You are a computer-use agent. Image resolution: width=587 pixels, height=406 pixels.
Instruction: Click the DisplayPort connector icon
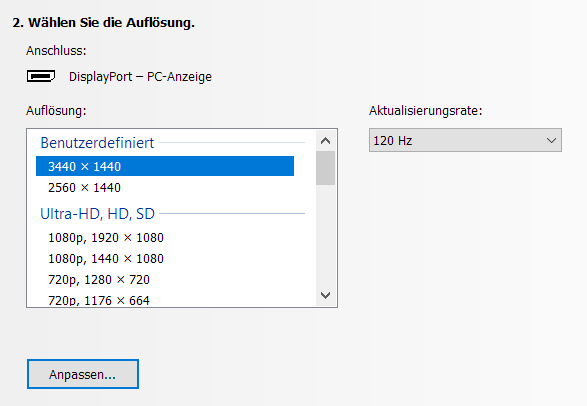tap(41, 76)
